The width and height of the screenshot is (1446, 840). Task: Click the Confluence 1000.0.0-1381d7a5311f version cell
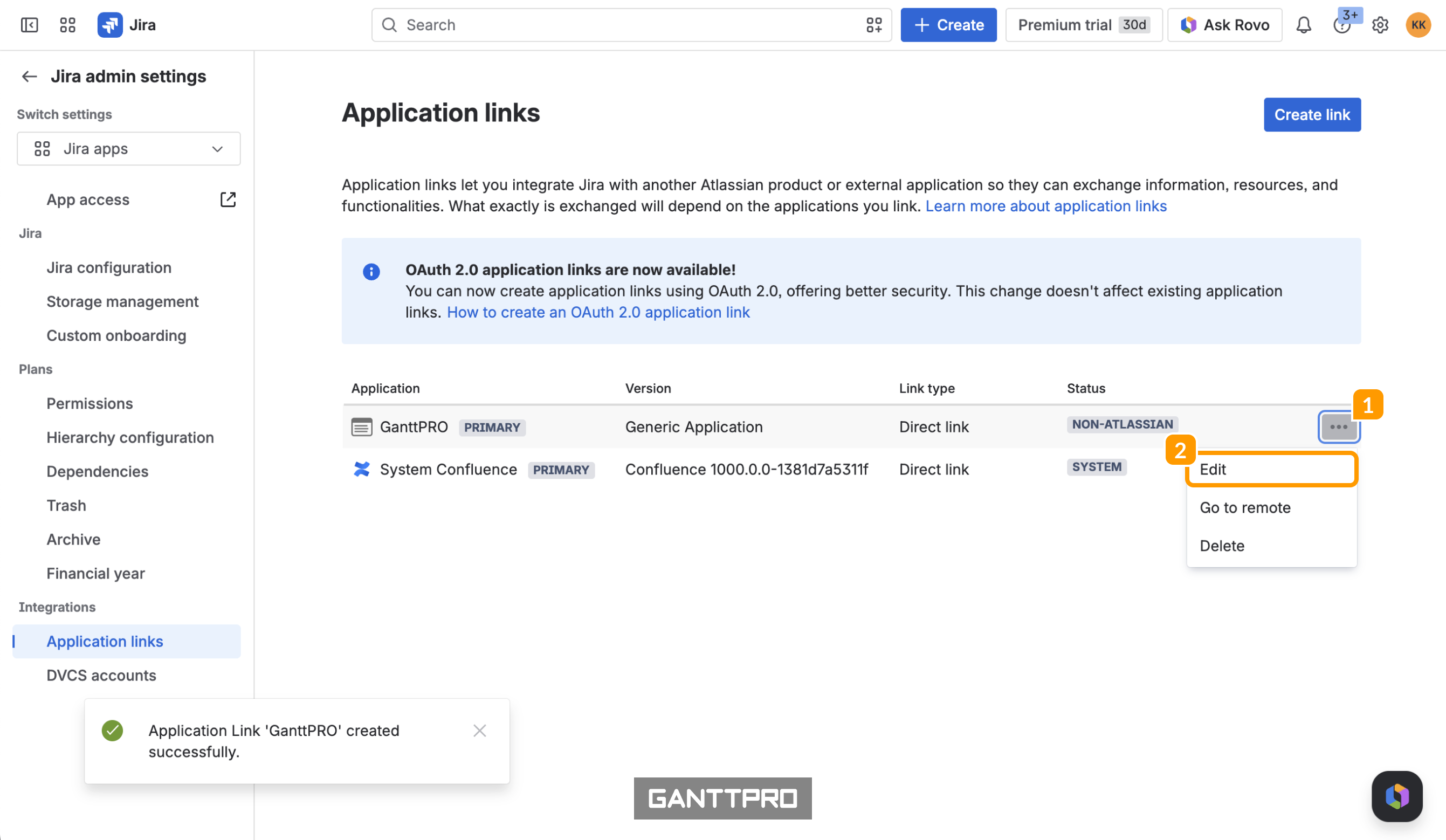(x=747, y=470)
